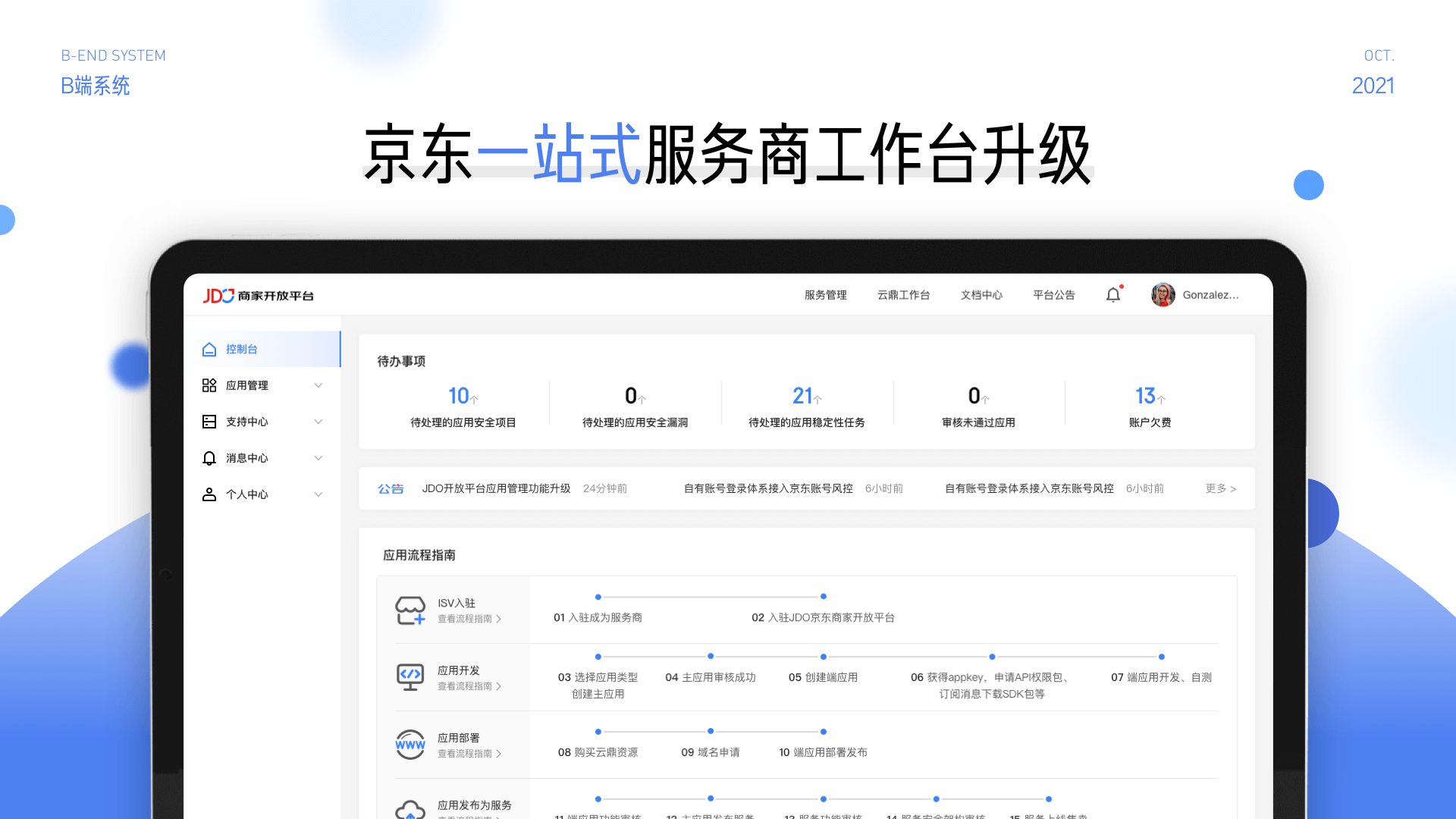Click the 13 账户欠费 count
This screenshot has width=1456, height=819.
[1150, 396]
